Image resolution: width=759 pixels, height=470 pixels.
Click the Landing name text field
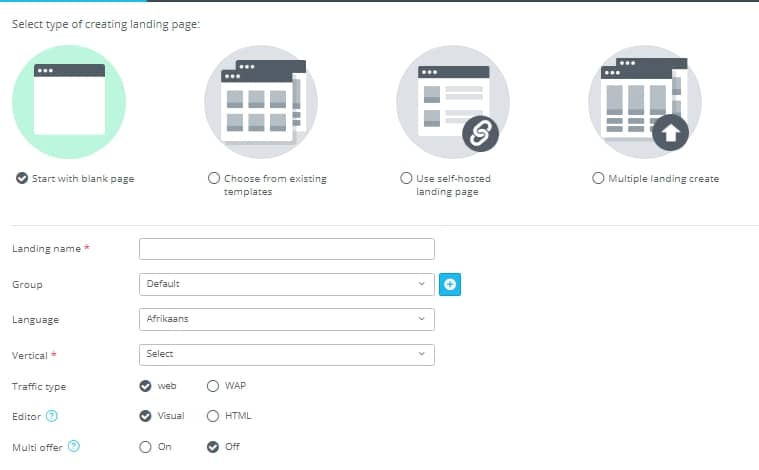tap(287, 249)
